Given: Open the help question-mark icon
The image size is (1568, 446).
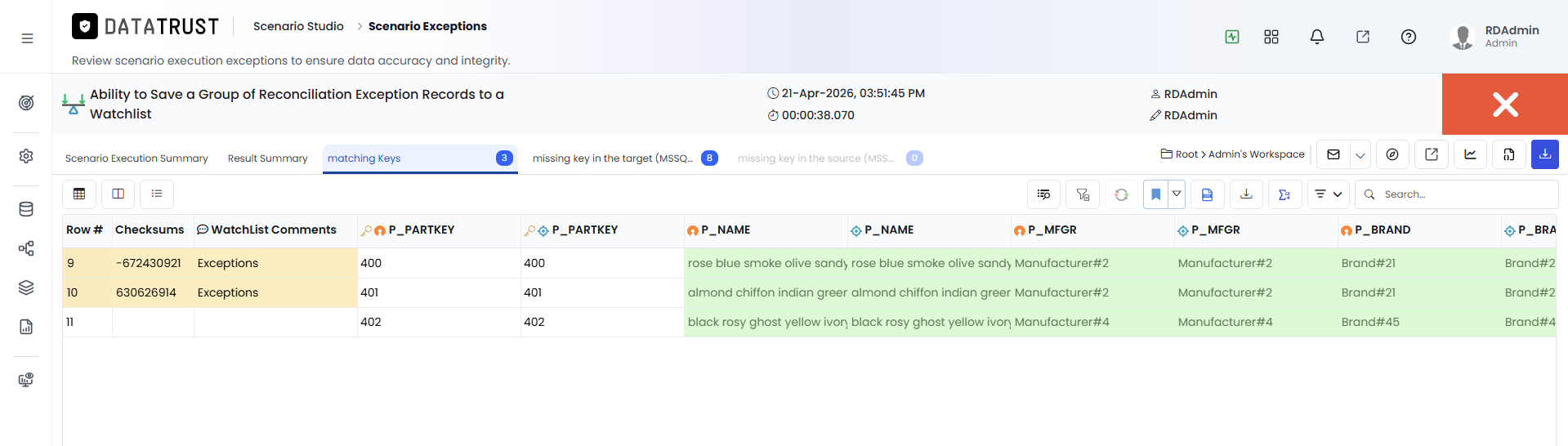Looking at the screenshot, I should (1409, 37).
